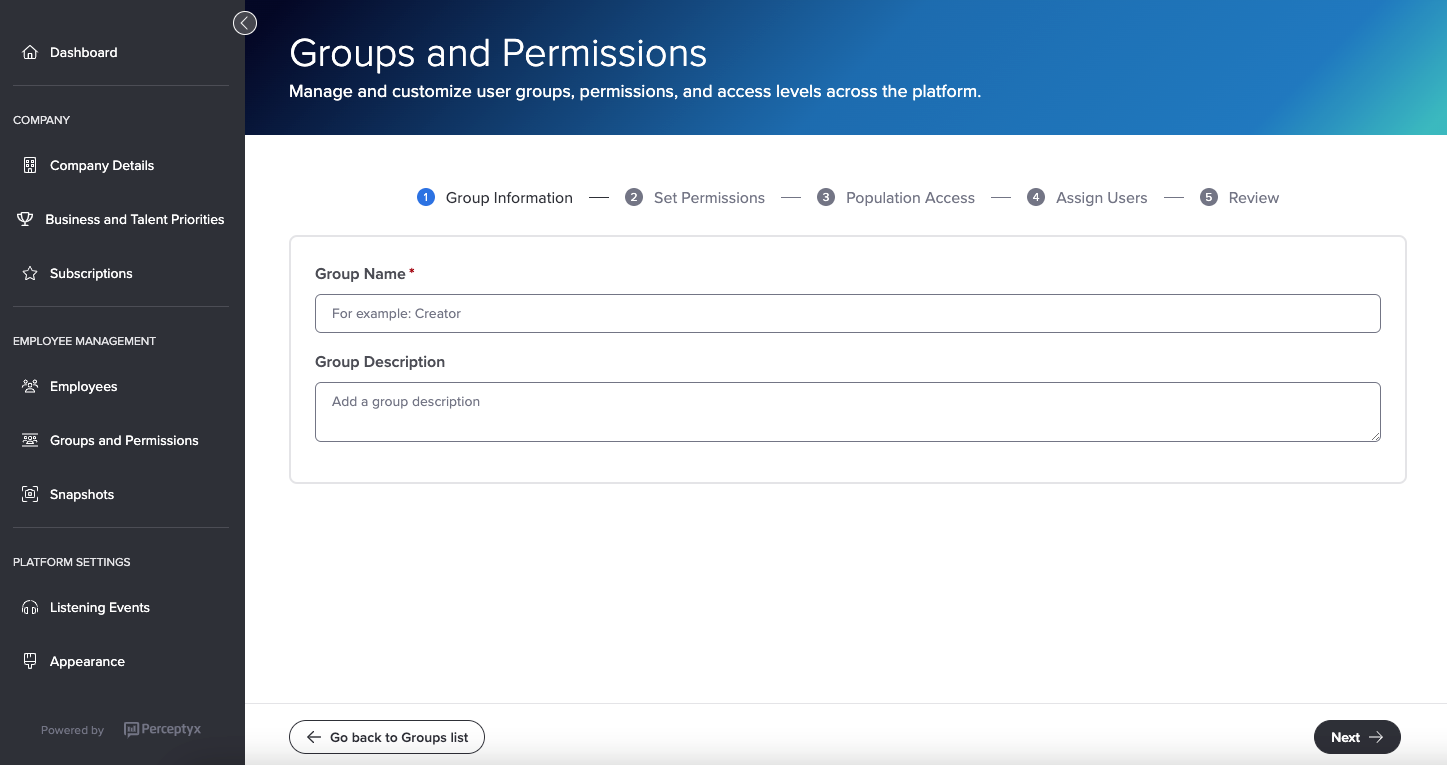Click the Appearance paintbrush icon
Image resolution: width=1447 pixels, height=765 pixels.
(x=30, y=661)
